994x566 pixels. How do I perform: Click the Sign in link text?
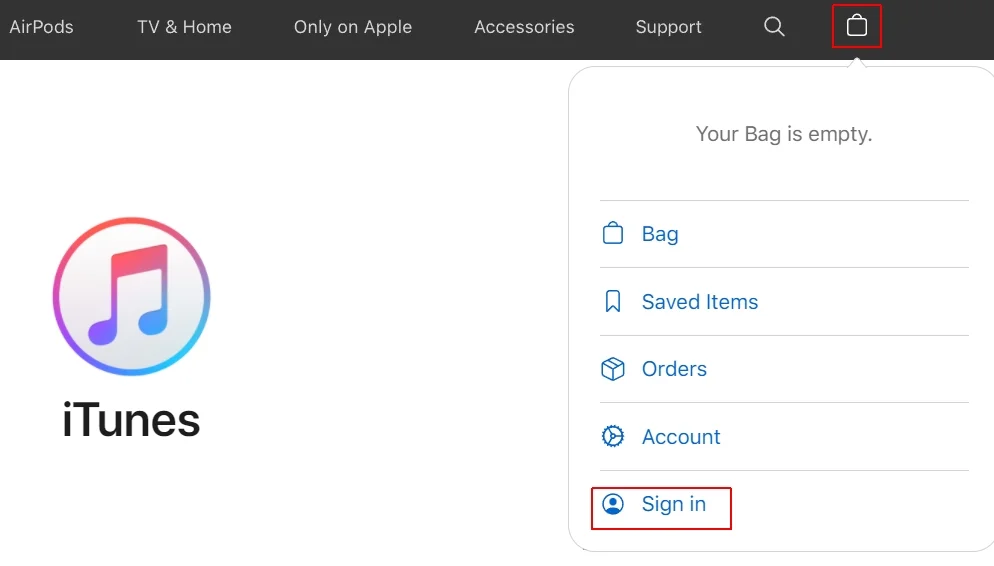tap(674, 504)
